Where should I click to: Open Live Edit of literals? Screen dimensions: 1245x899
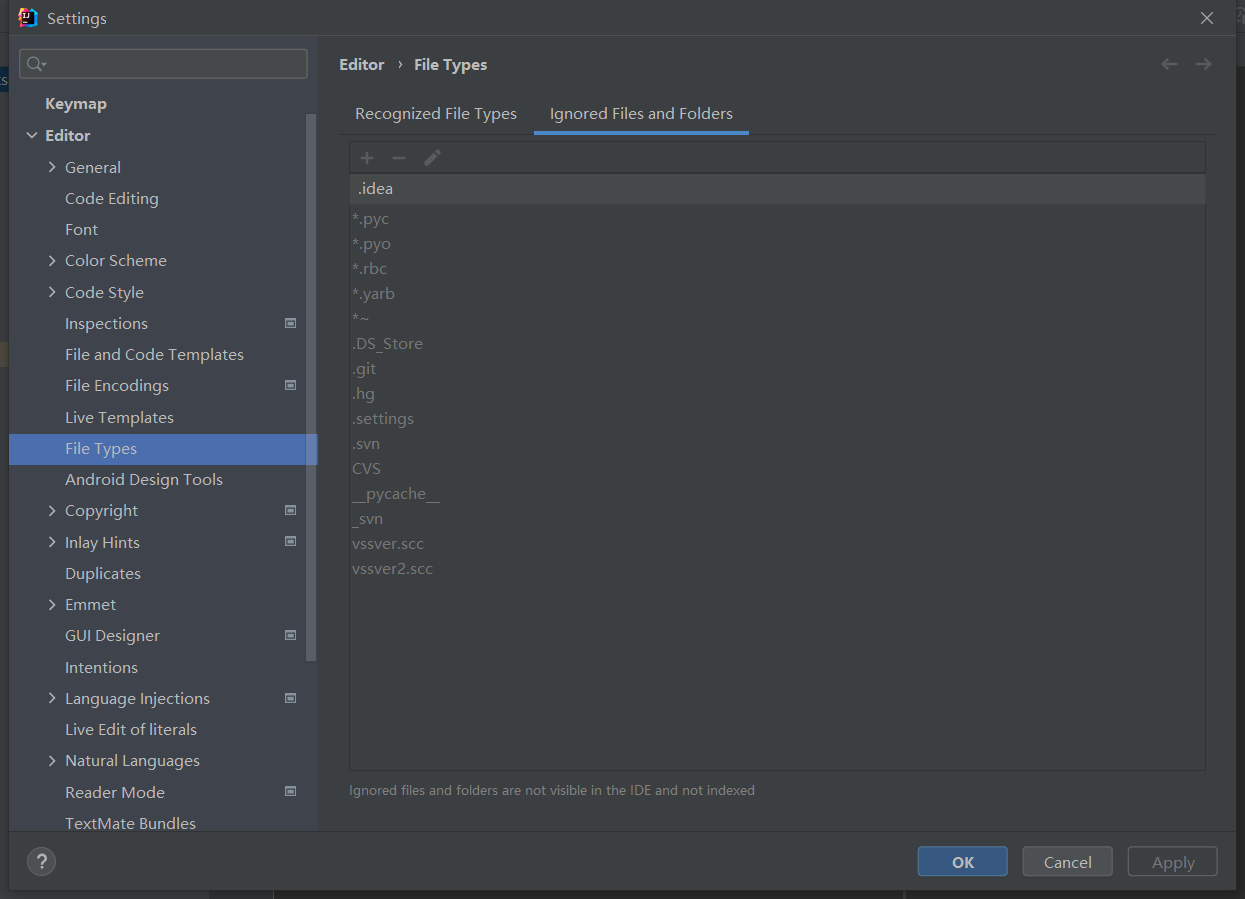pyautogui.click(x=131, y=729)
